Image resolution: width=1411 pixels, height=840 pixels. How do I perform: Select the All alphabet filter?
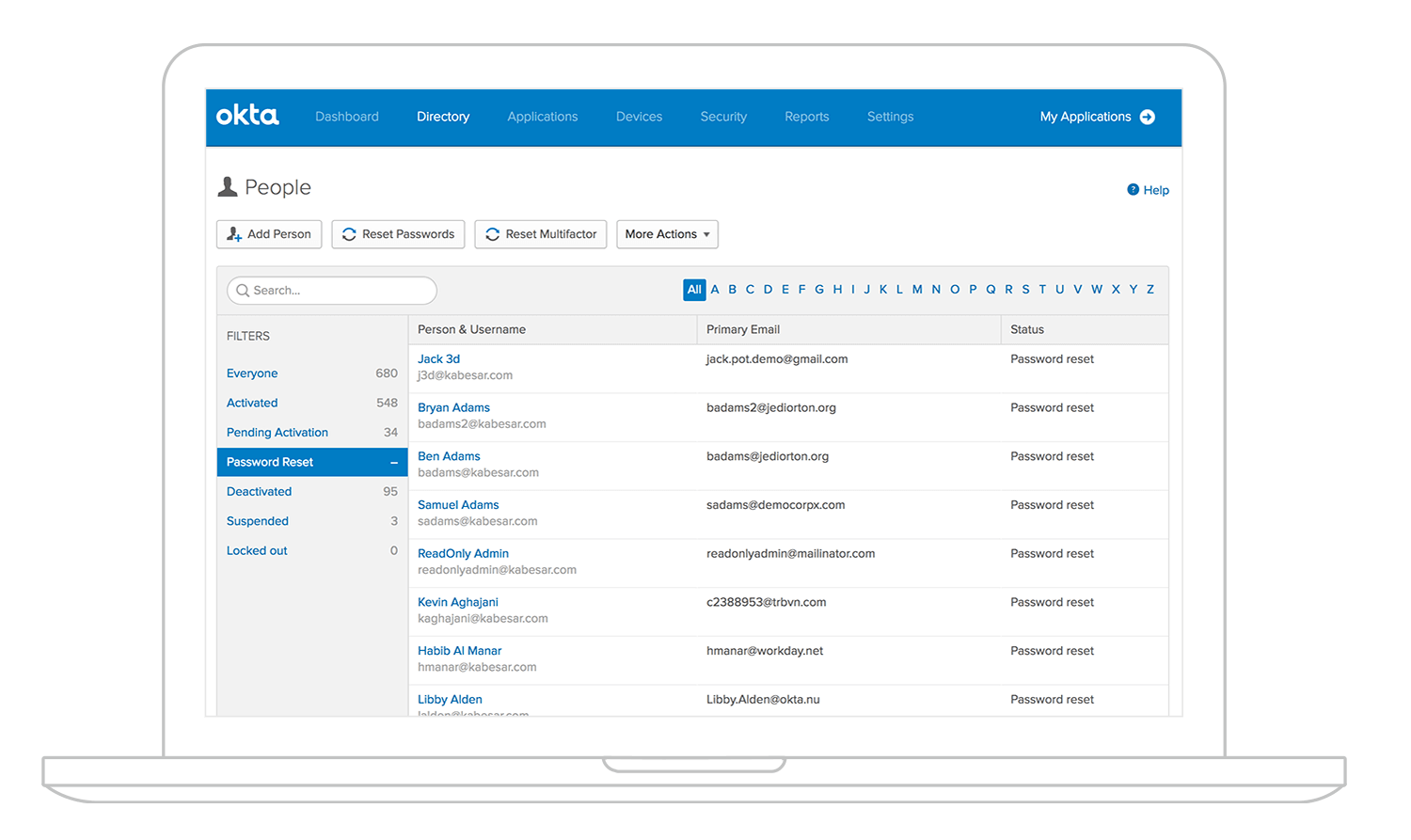[694, 290]
